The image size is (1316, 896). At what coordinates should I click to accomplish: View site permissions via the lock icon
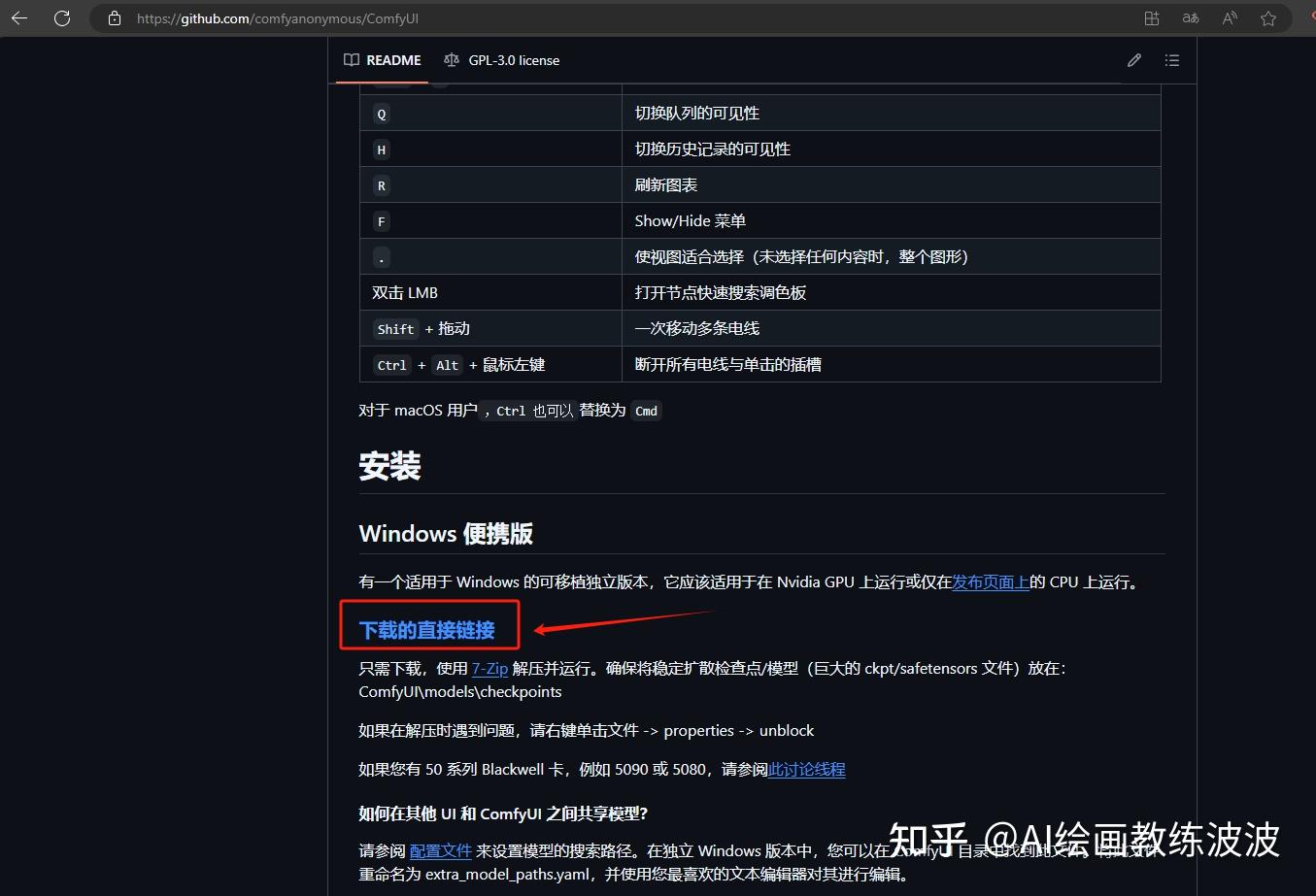(114, 17)
